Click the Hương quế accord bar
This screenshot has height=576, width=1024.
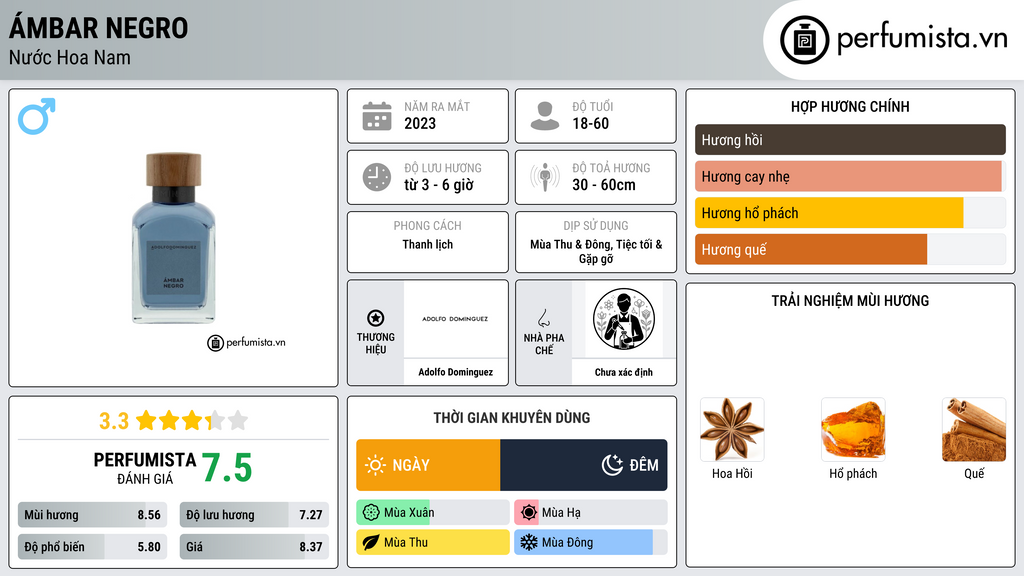coord(850,249)
